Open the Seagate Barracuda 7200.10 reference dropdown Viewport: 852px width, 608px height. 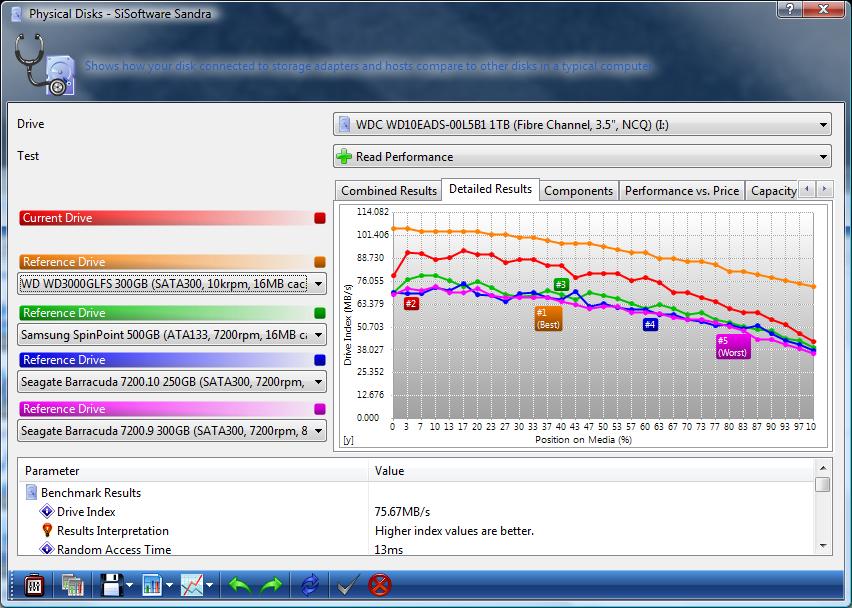coord(172,382)
